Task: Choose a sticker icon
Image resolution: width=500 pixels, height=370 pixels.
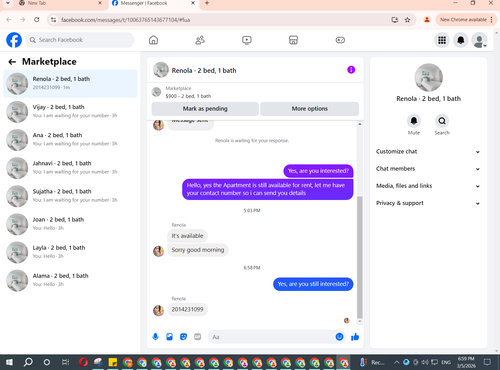Action: 183,337
